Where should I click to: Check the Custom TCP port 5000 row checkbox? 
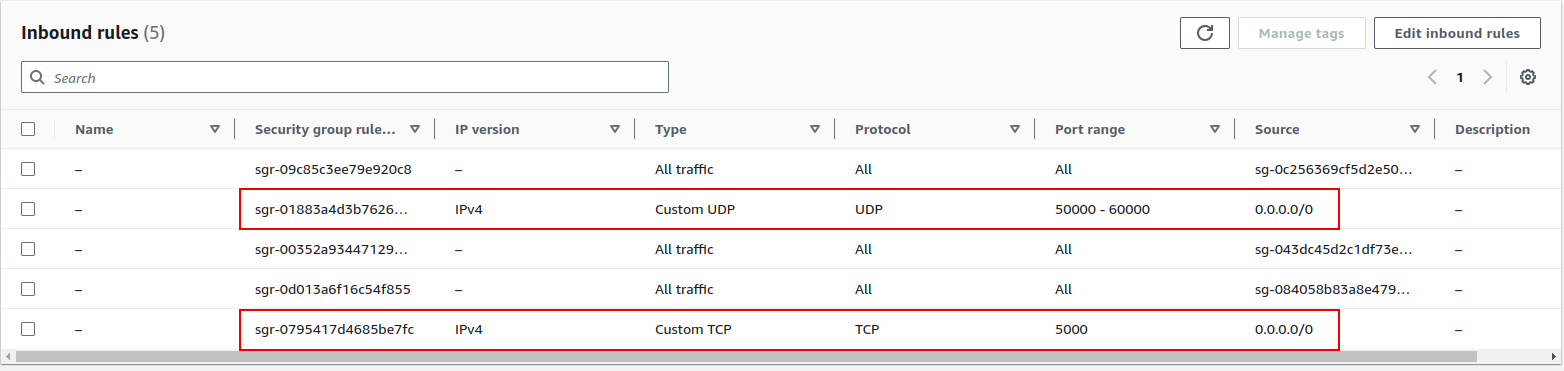point(28,329)
